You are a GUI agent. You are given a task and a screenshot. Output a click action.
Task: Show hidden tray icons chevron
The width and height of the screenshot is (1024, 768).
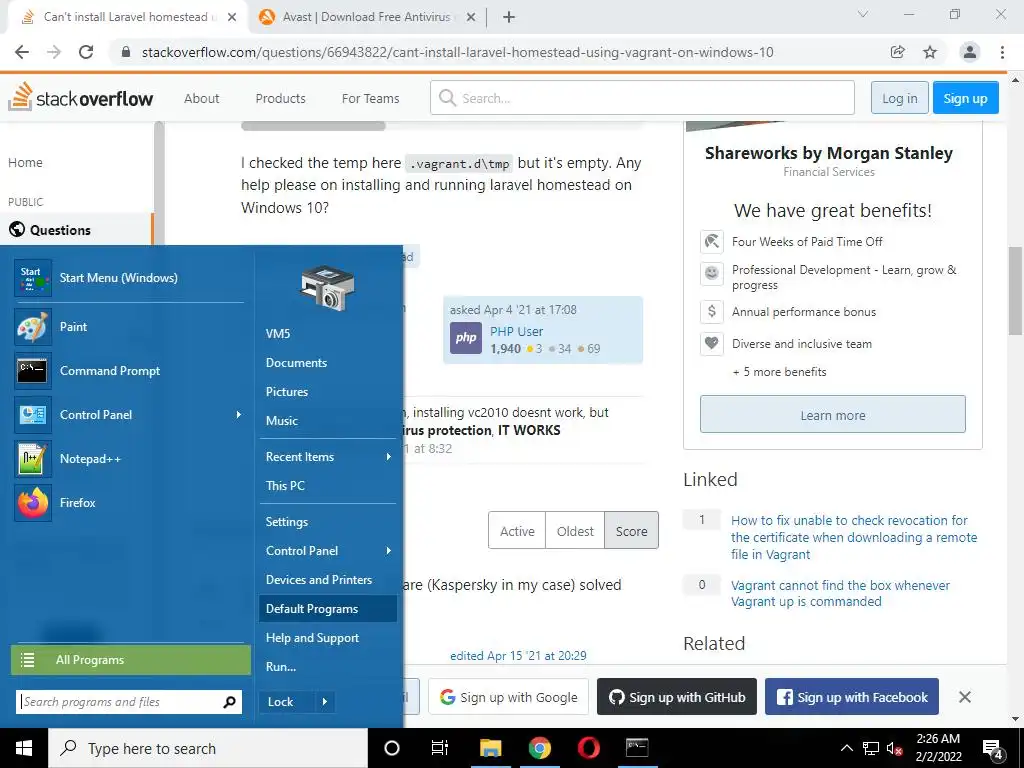(x=846, y=749)
